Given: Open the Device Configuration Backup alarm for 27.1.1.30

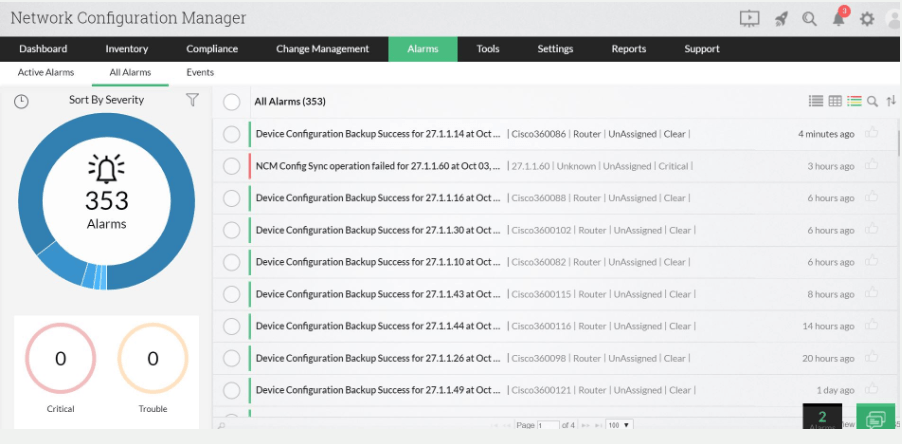Looking at the screenshot, I should click(378, 230).
